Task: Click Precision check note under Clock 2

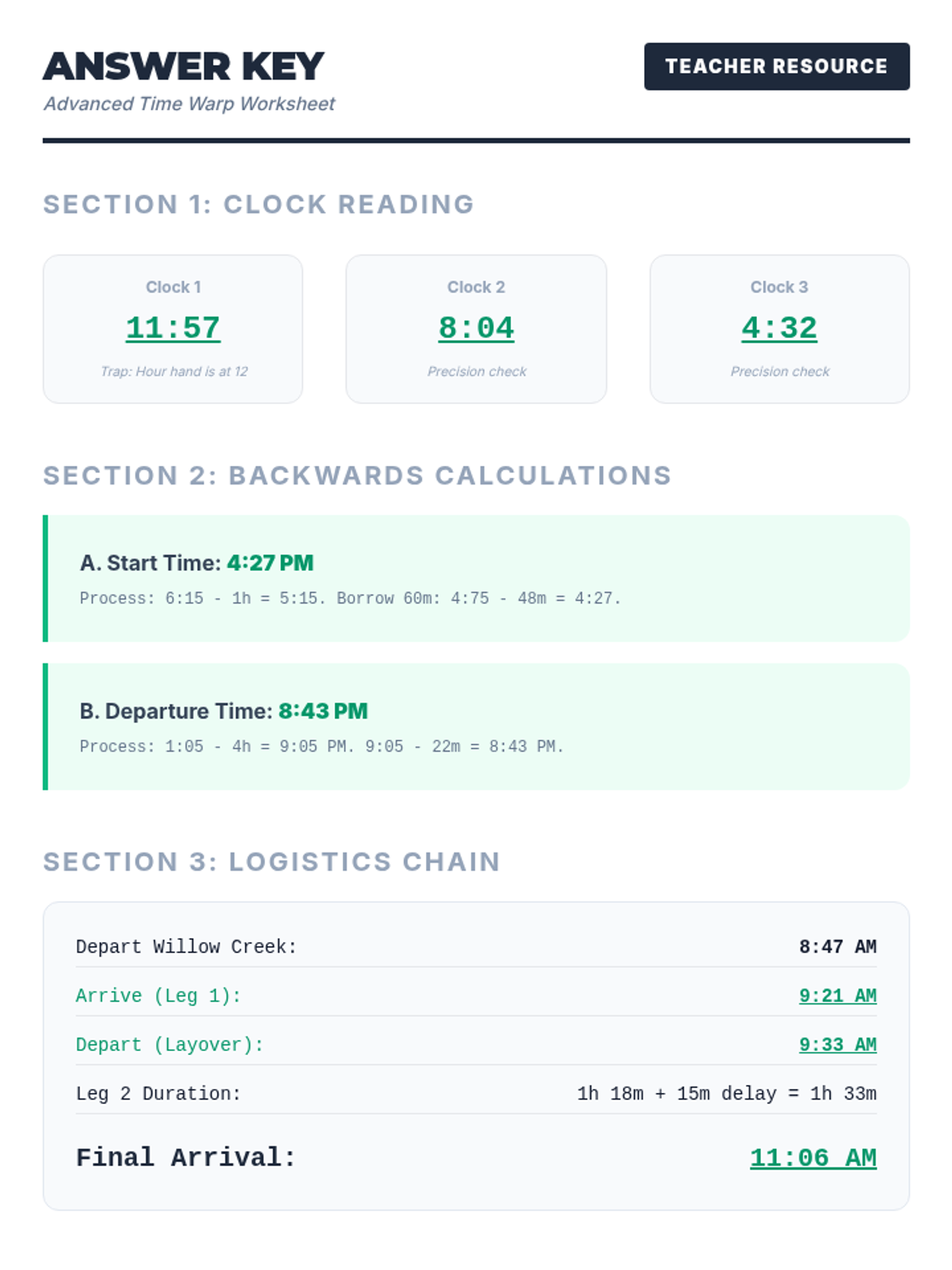Action: (x=476, y=371)
